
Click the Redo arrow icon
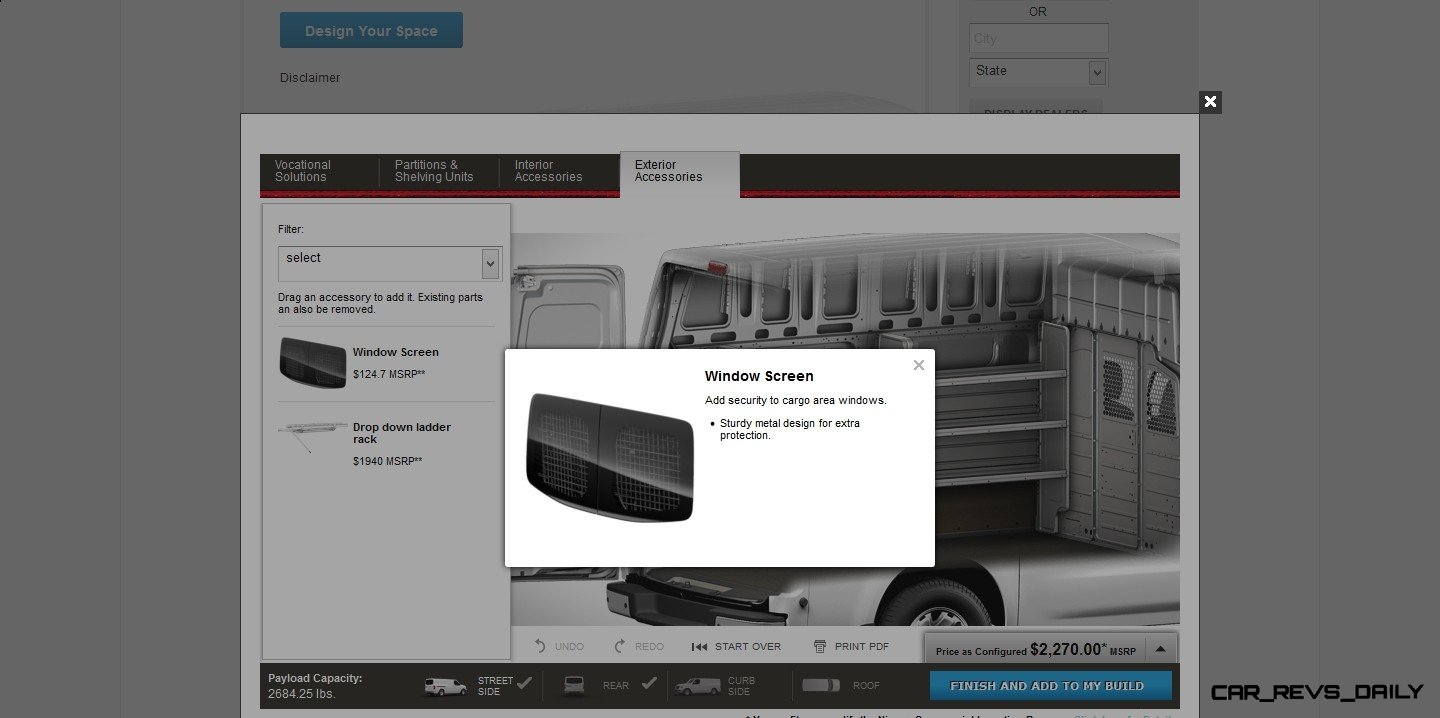point(620,646)
